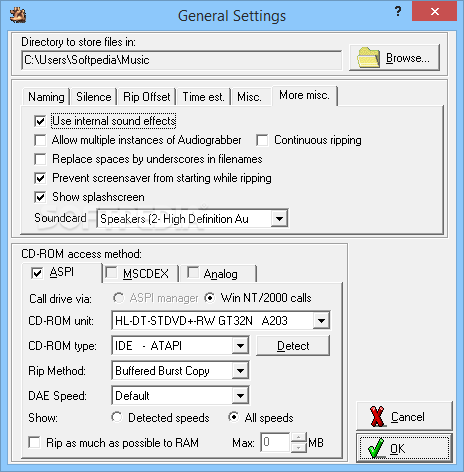
Task: Click the Browse folder button
Action: [394, 58]
